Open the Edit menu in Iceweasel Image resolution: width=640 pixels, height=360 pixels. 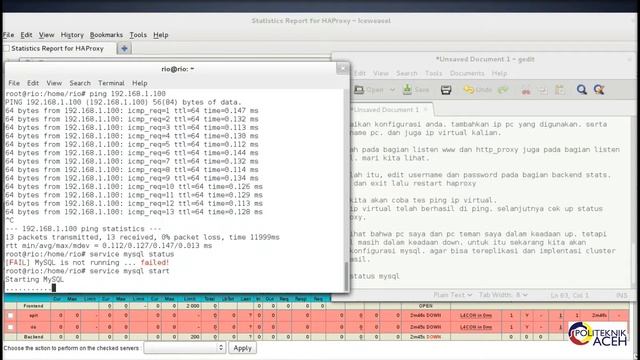click(x=27, y=35)
